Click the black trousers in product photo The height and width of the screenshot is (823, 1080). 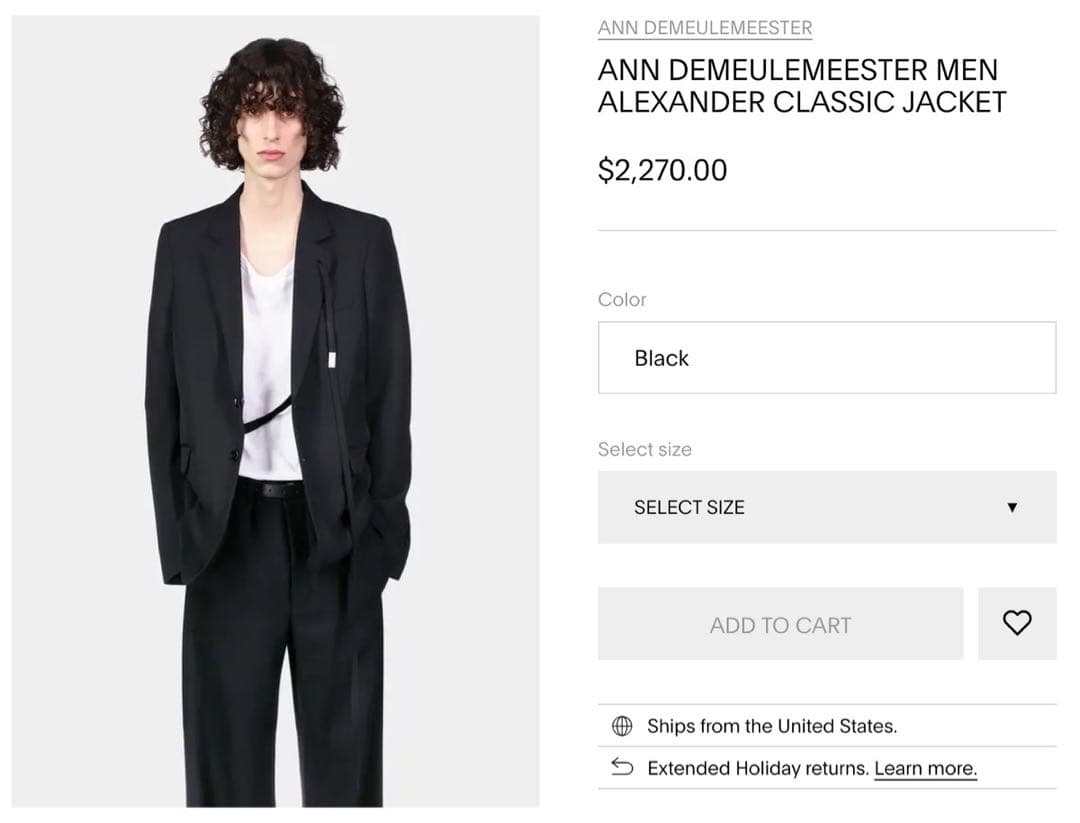tap(280, 680)
